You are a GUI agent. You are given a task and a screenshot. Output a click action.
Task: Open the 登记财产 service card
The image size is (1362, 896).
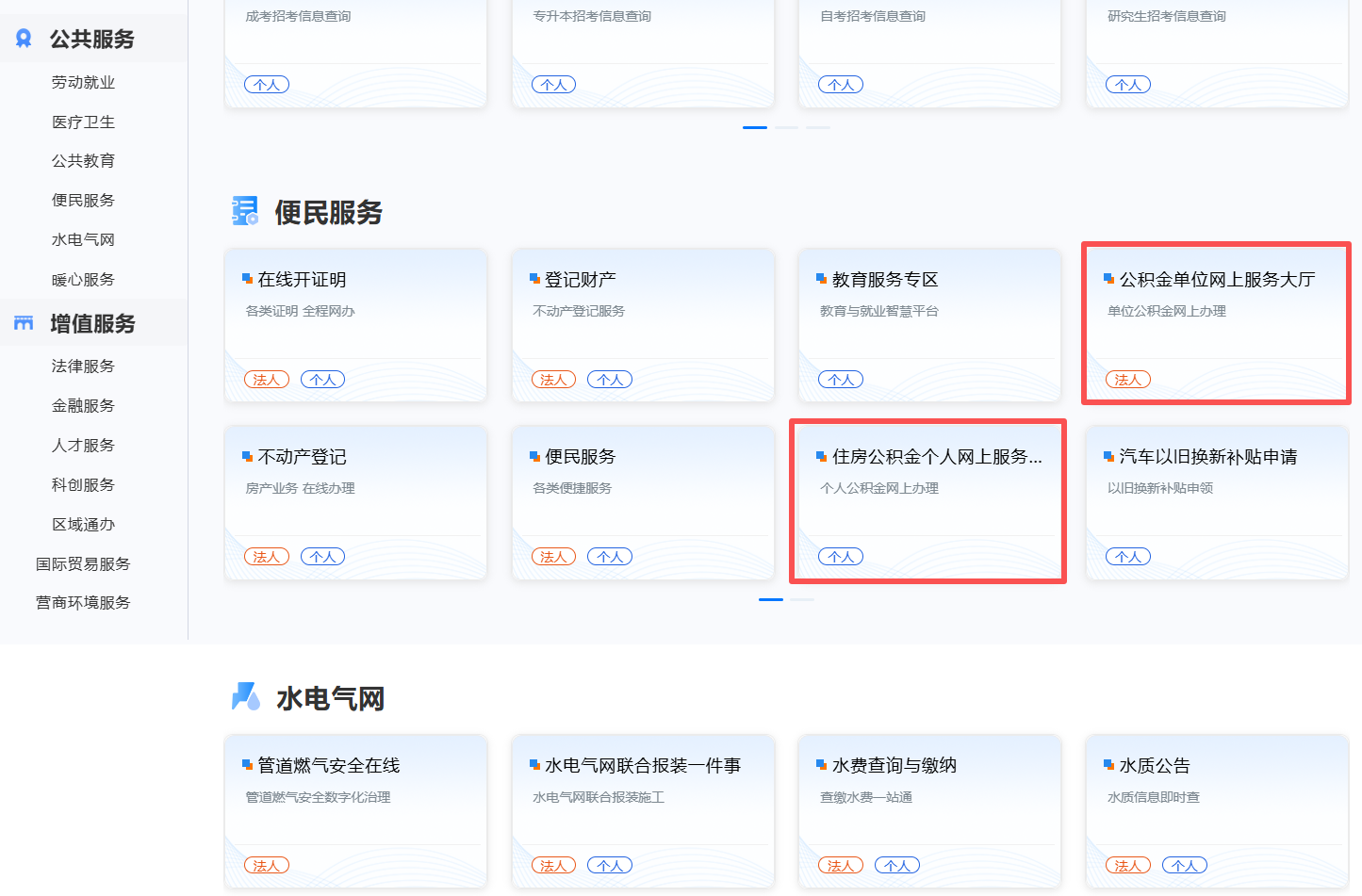point(643,325)
